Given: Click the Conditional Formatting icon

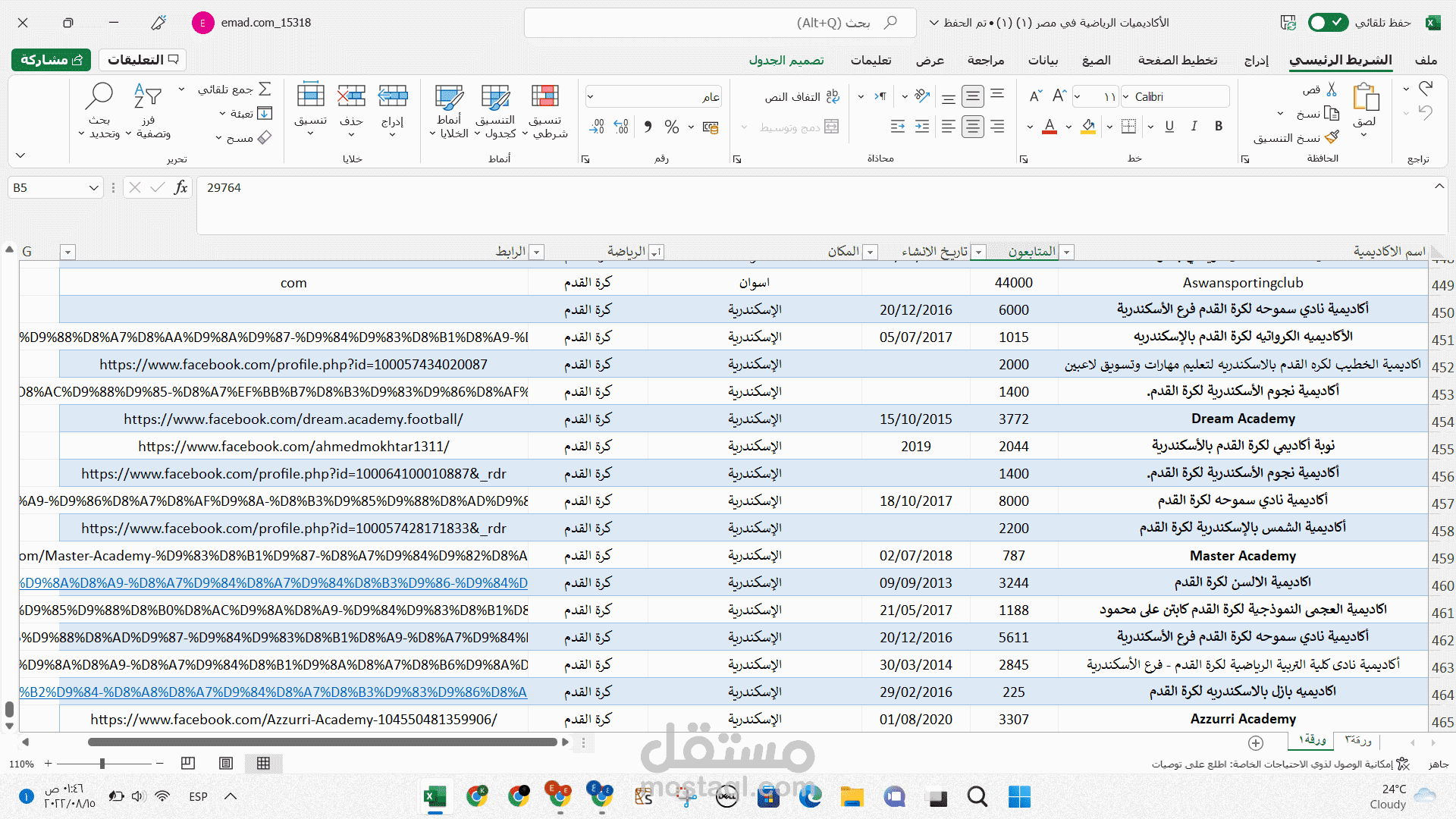Looking at the screenshot, I should click(x=544, y=97).
